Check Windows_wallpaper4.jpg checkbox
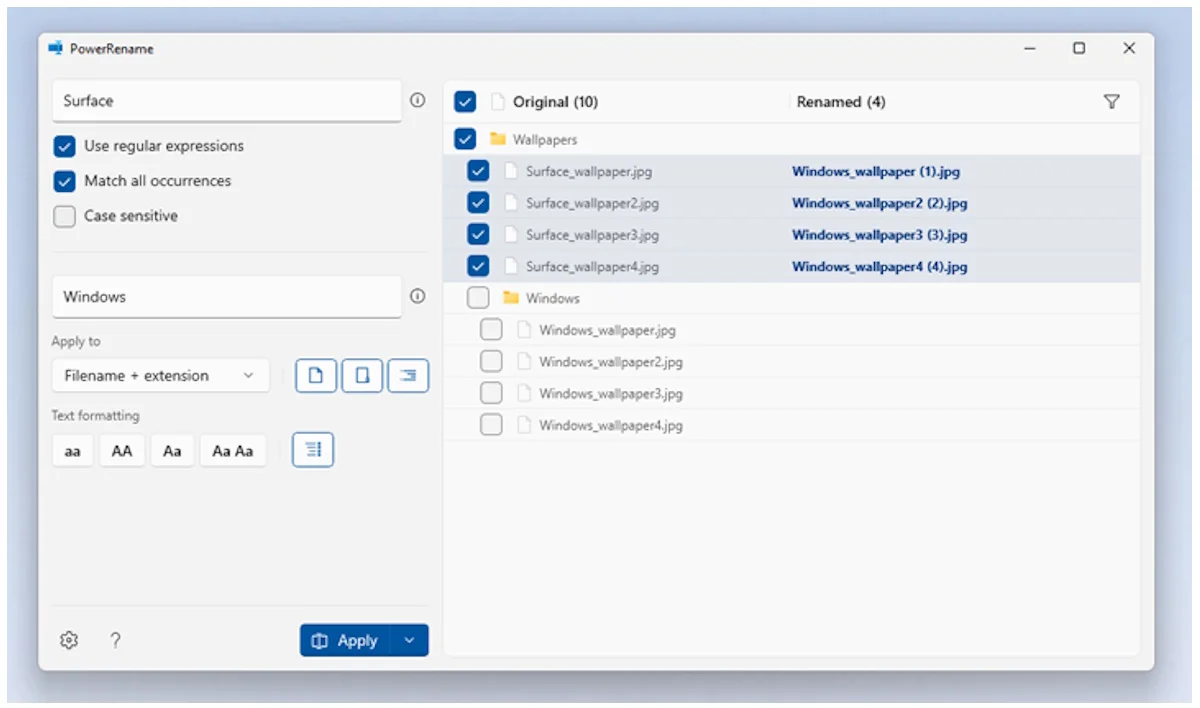 point(491,425)
